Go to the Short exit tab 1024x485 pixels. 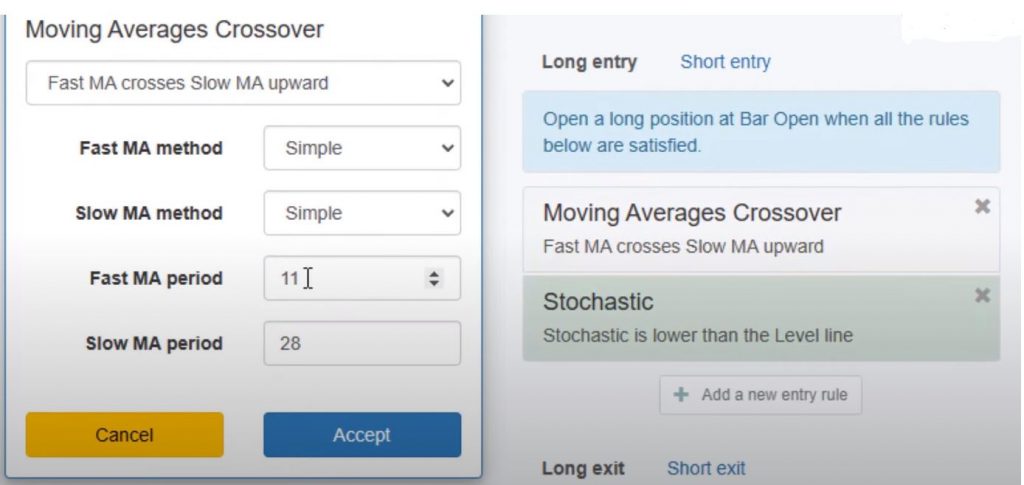click(x=706, y=468)
